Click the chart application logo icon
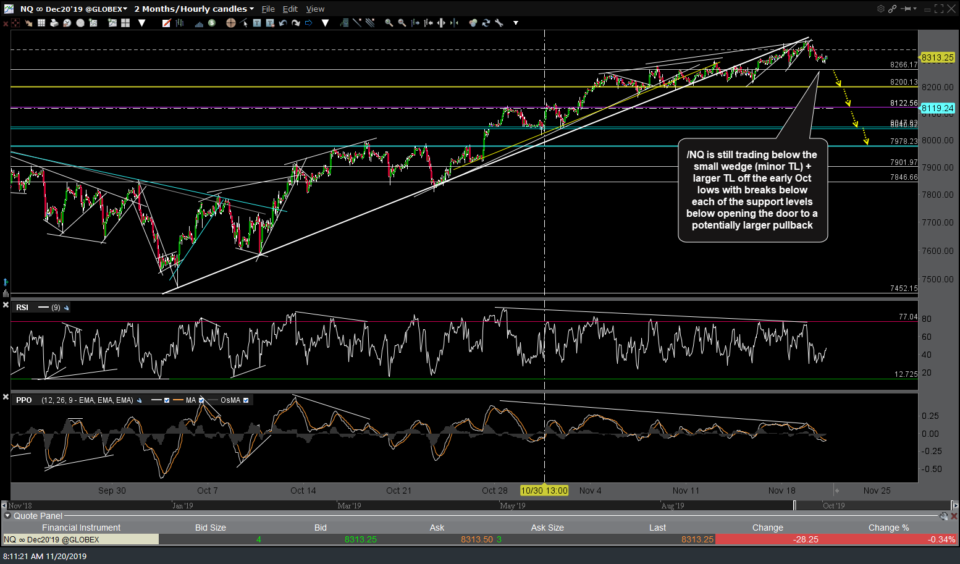 pos(8,9)
